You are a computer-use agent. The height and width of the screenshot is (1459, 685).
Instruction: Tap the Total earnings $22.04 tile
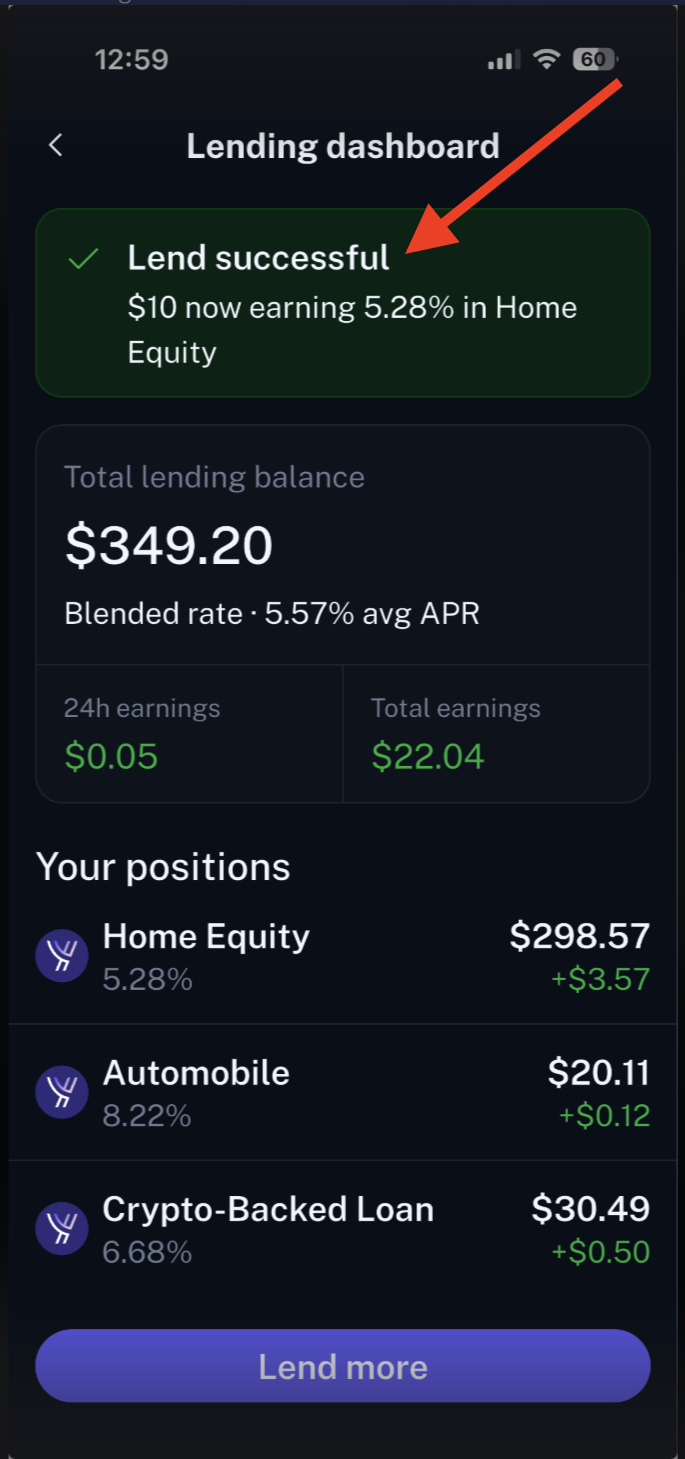pyautogui.click(x=497, y=734)
